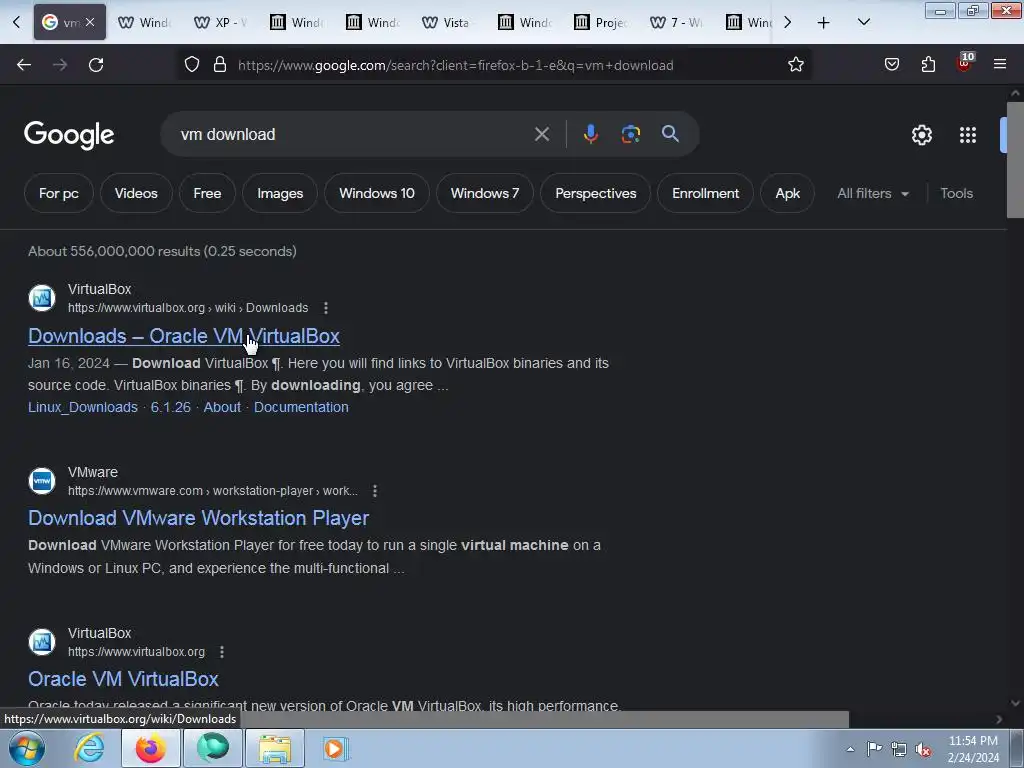1024x768 pixels.
Task: Submit search with magnifier icon
Action: [x=670, y=134]
